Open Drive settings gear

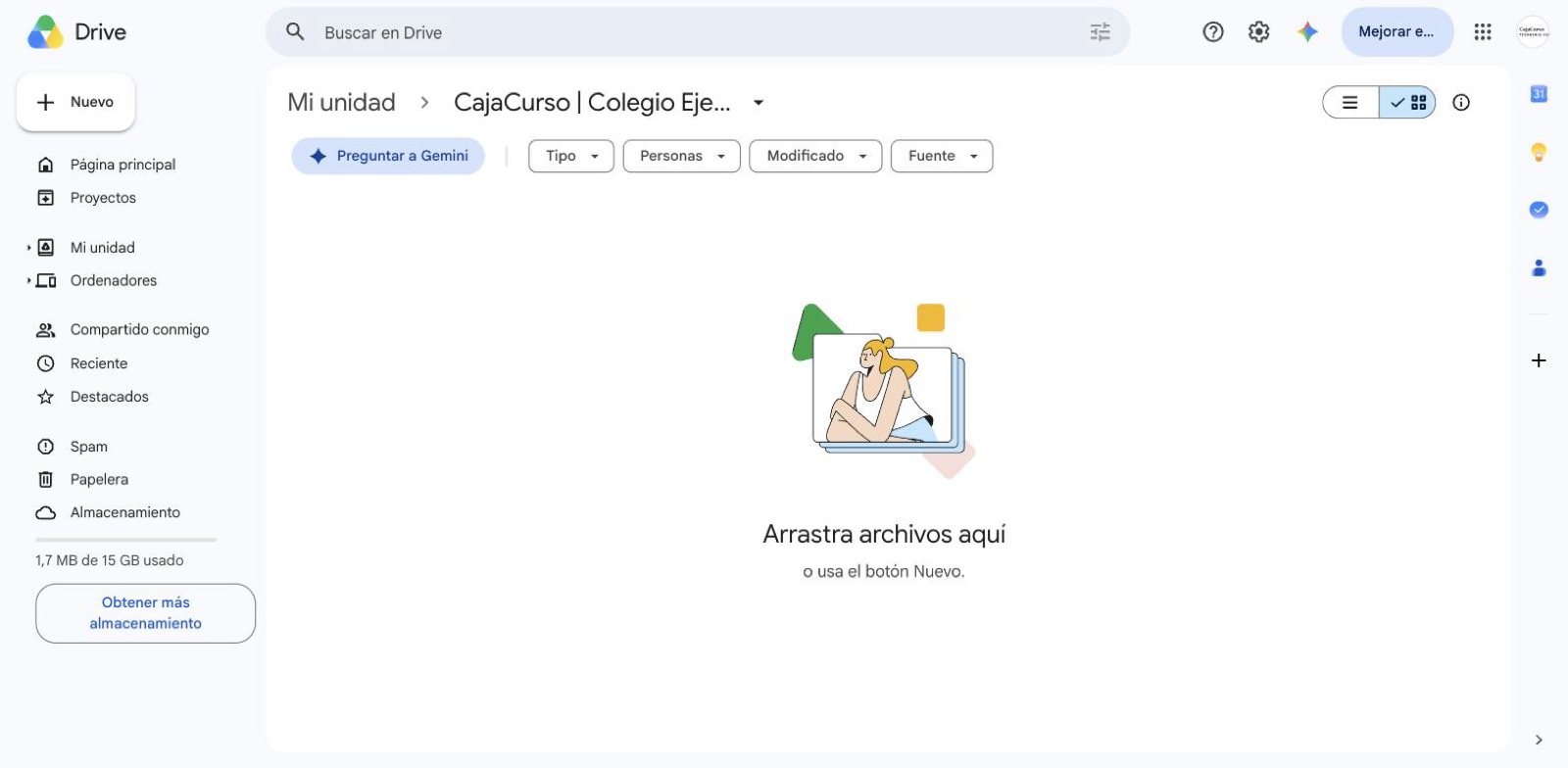point(1259,32)
